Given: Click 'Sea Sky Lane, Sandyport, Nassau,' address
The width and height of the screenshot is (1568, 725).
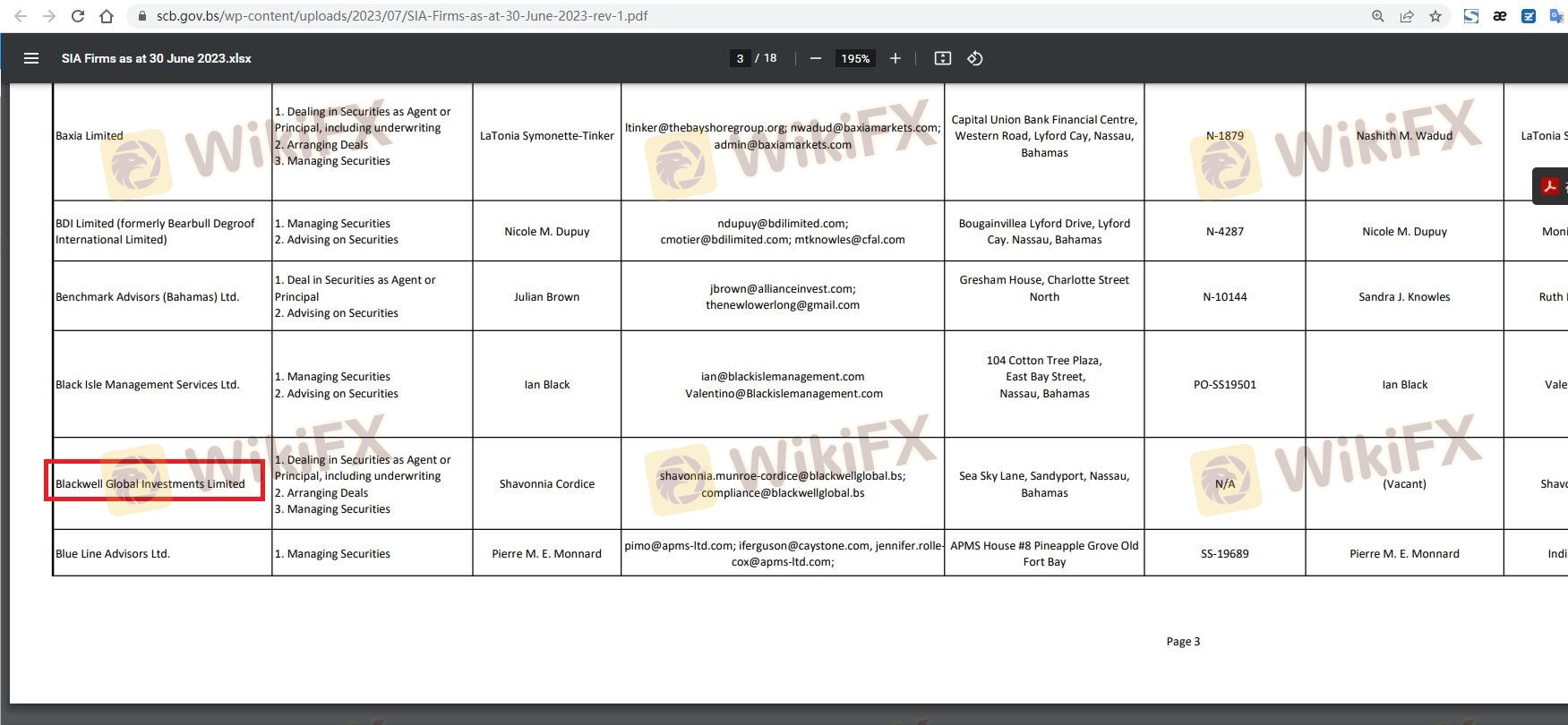Looking at the screenshot, I should [x=1044, y=476].
